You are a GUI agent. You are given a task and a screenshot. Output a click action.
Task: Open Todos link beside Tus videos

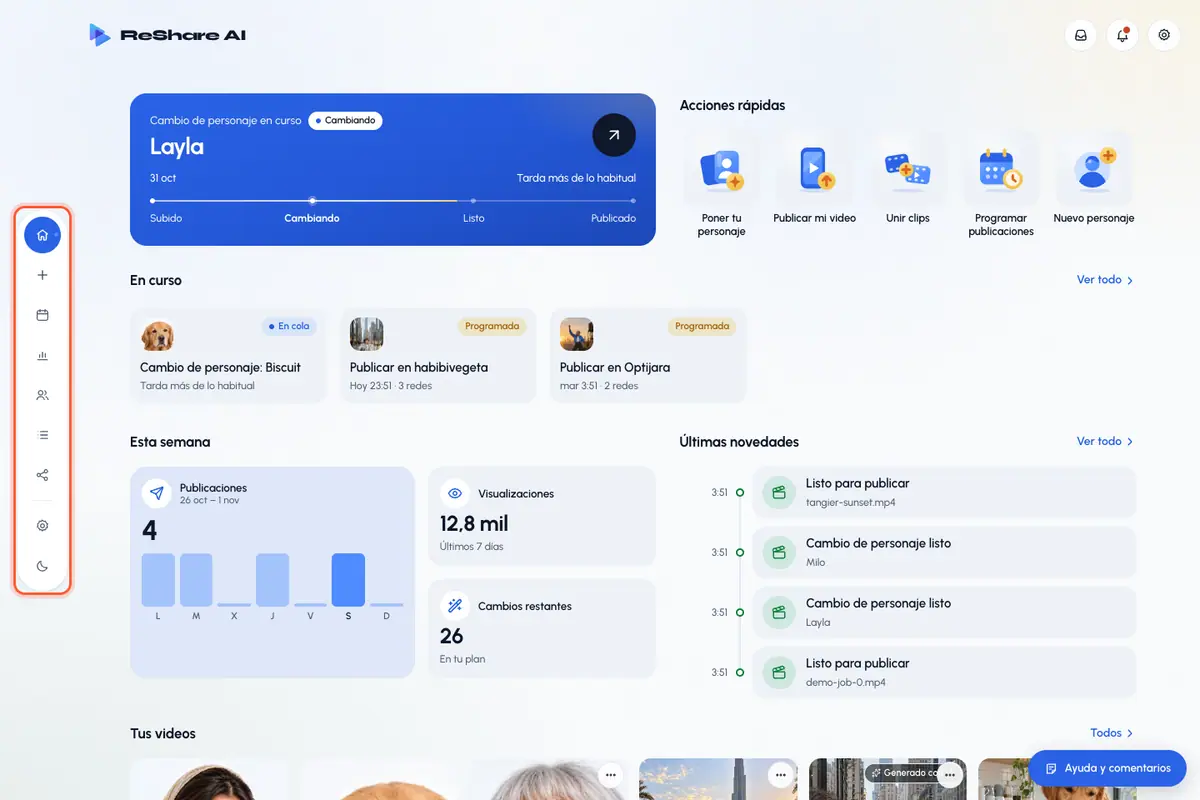pos(1112,733)
